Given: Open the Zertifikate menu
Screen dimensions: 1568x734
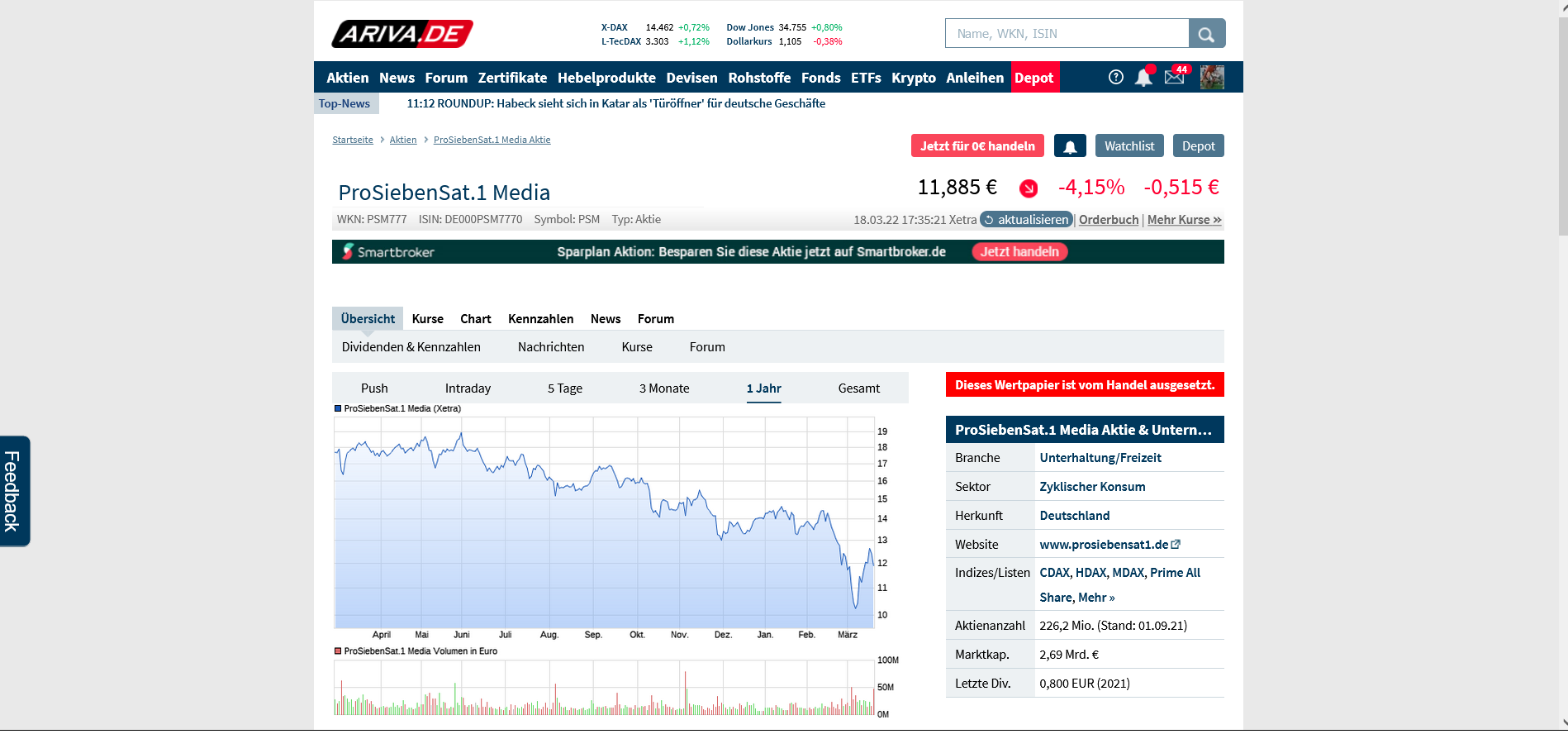Looking at the screenshot, I should 512,78.
